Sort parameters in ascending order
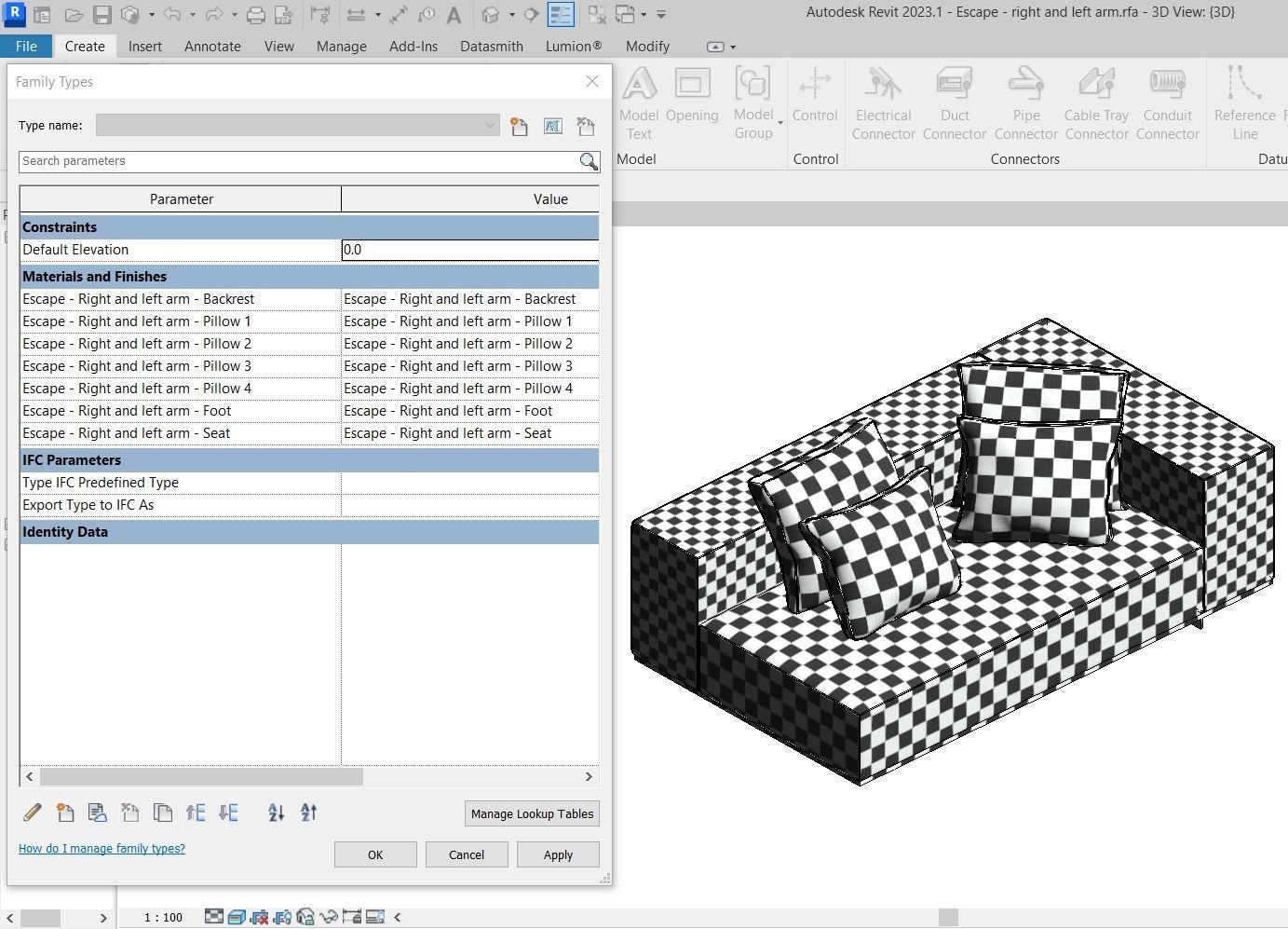Screen dimensions: 1288x929 coord(276,813)
